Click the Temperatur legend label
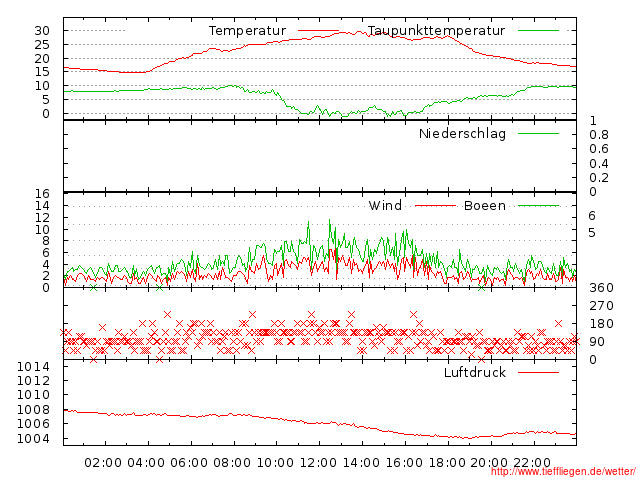 tap(247, 31)
